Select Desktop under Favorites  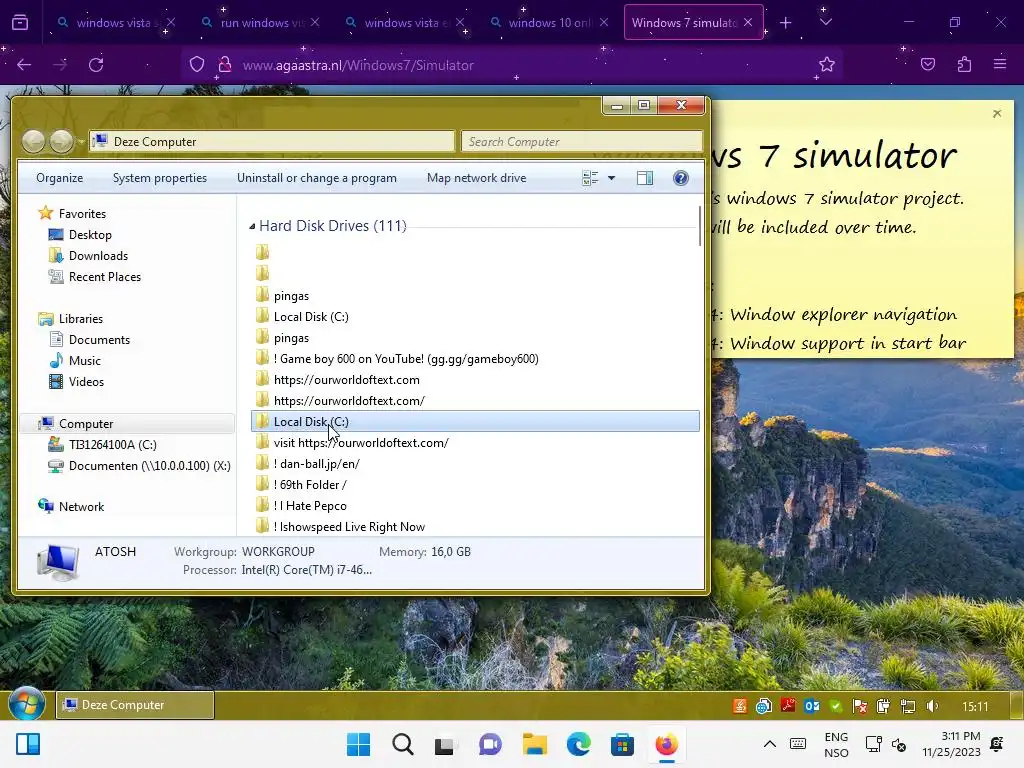(90, 234)
